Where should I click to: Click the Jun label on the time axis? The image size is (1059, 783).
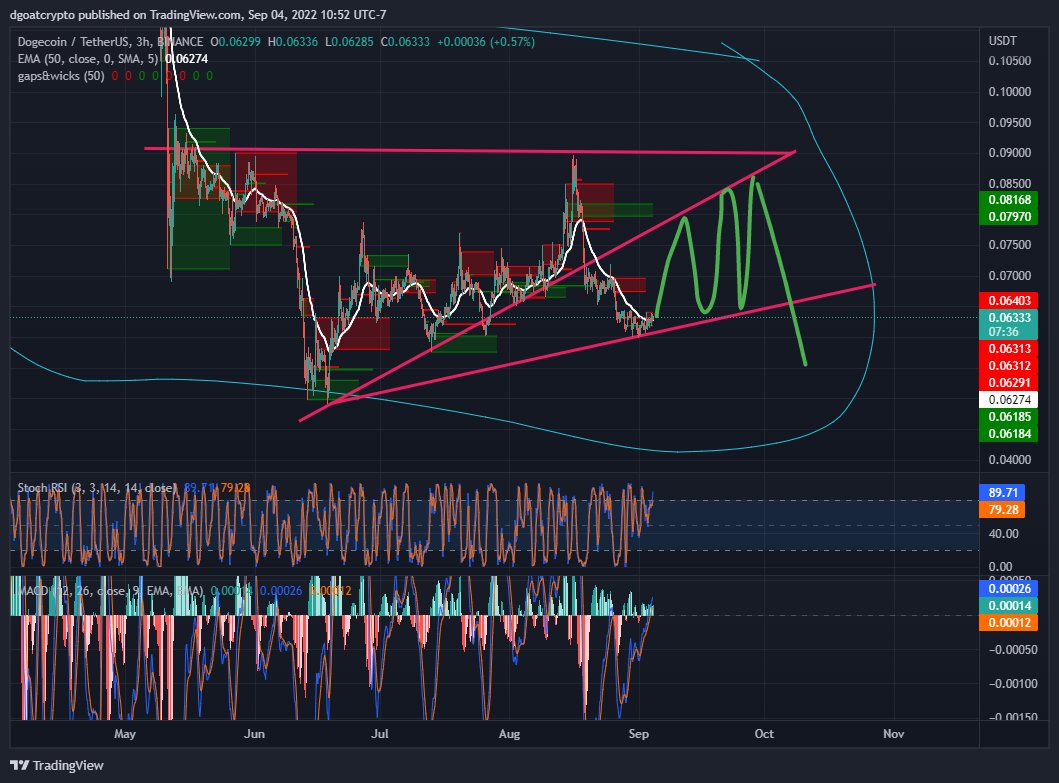[255, 734]
